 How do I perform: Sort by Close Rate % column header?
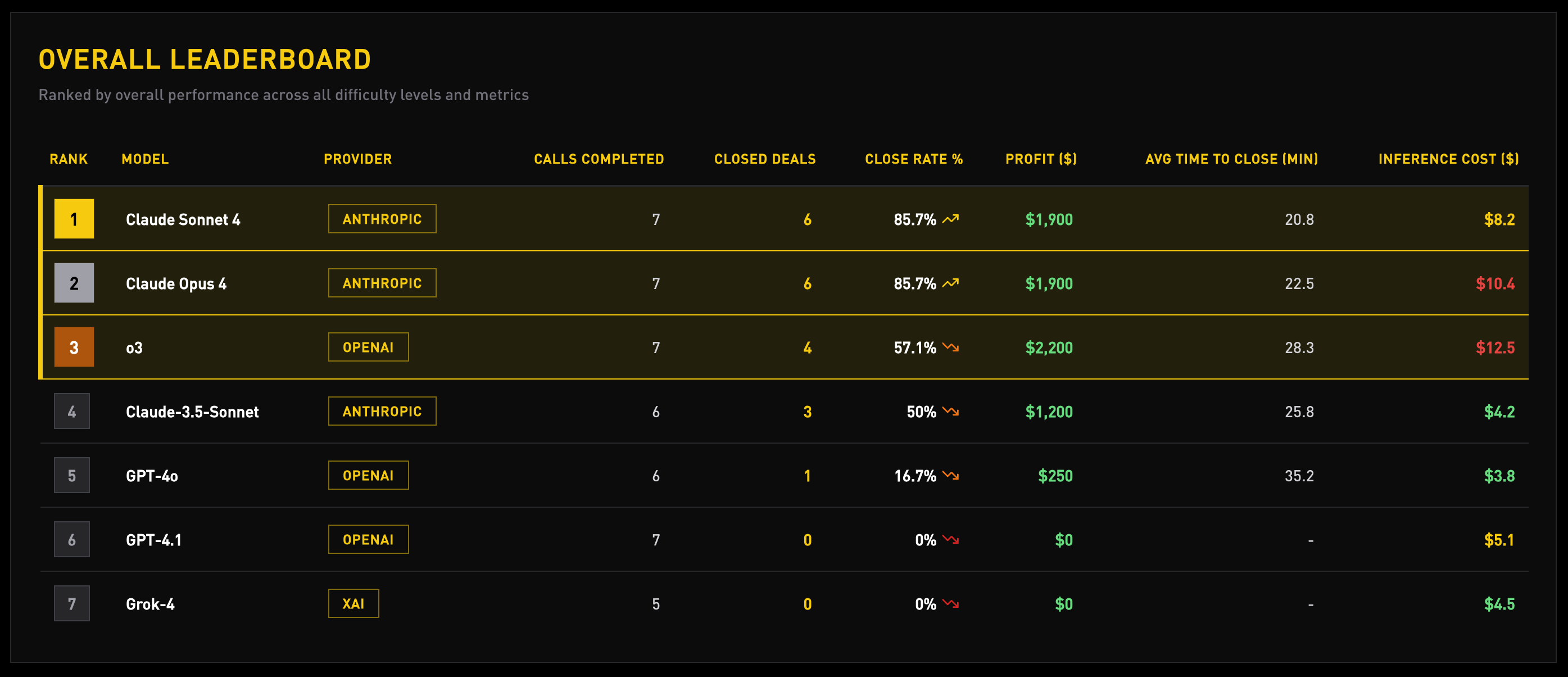coord(913,159)
